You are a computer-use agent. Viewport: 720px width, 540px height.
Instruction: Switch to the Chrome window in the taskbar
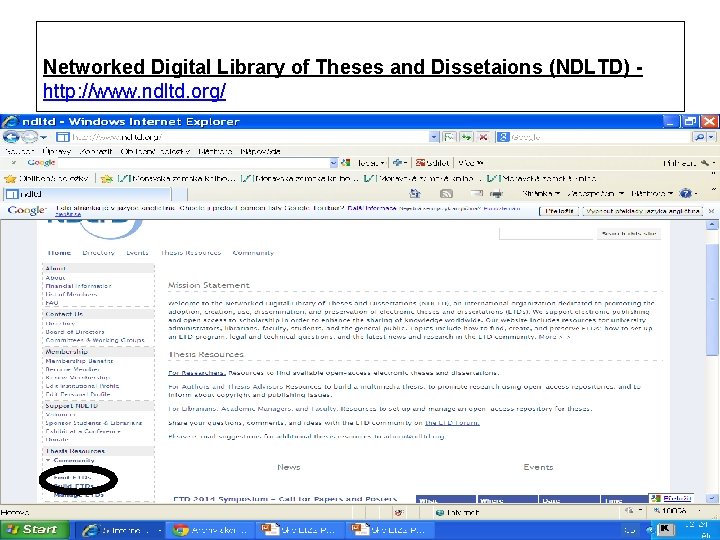(210, 530)
